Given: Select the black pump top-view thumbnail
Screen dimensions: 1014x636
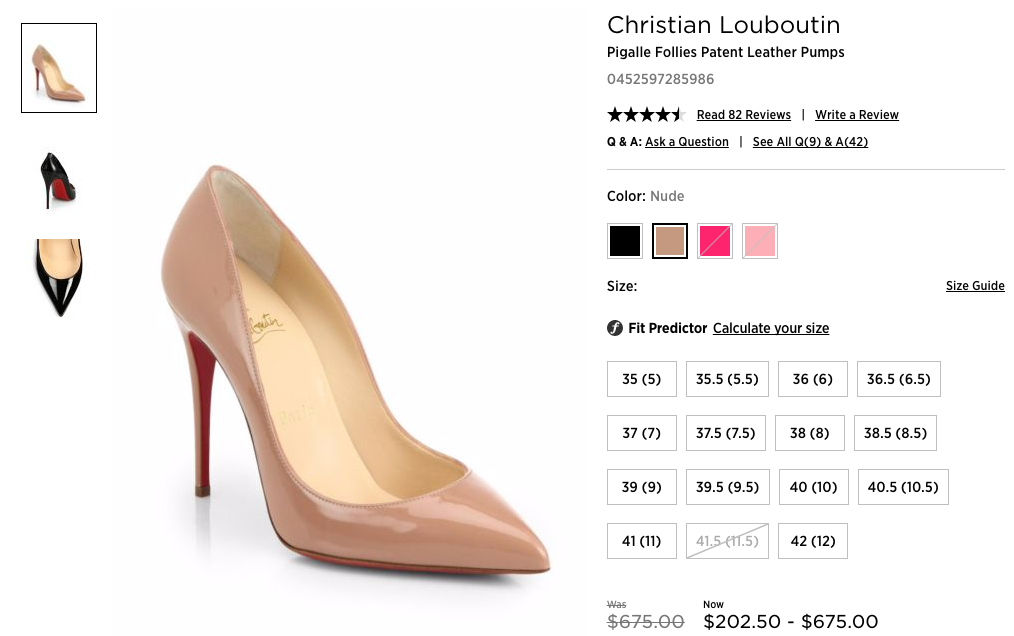Looking at the screenshot, I should tap(59, 278).
